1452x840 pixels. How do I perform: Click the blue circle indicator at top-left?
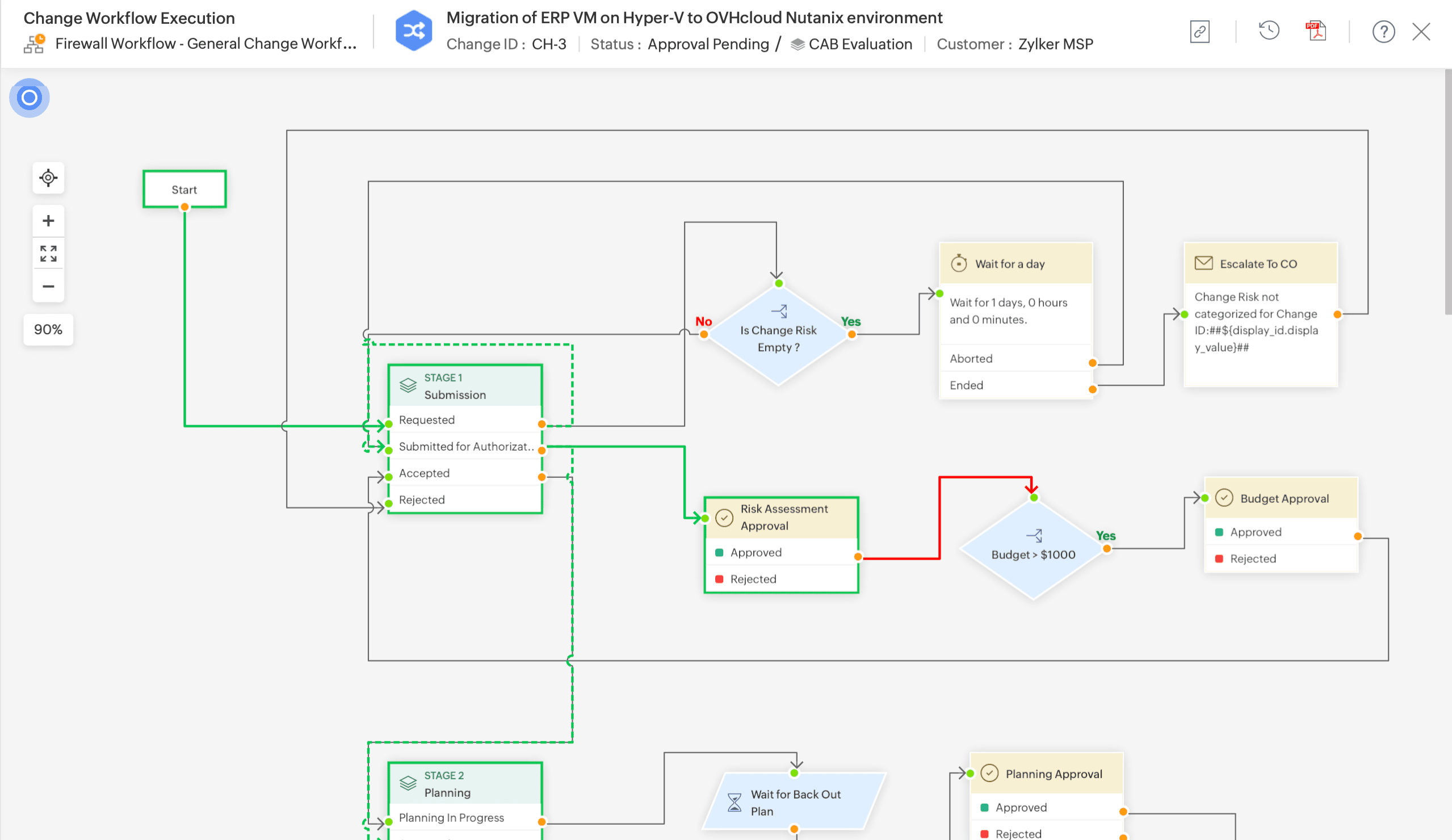coord(30,98)
